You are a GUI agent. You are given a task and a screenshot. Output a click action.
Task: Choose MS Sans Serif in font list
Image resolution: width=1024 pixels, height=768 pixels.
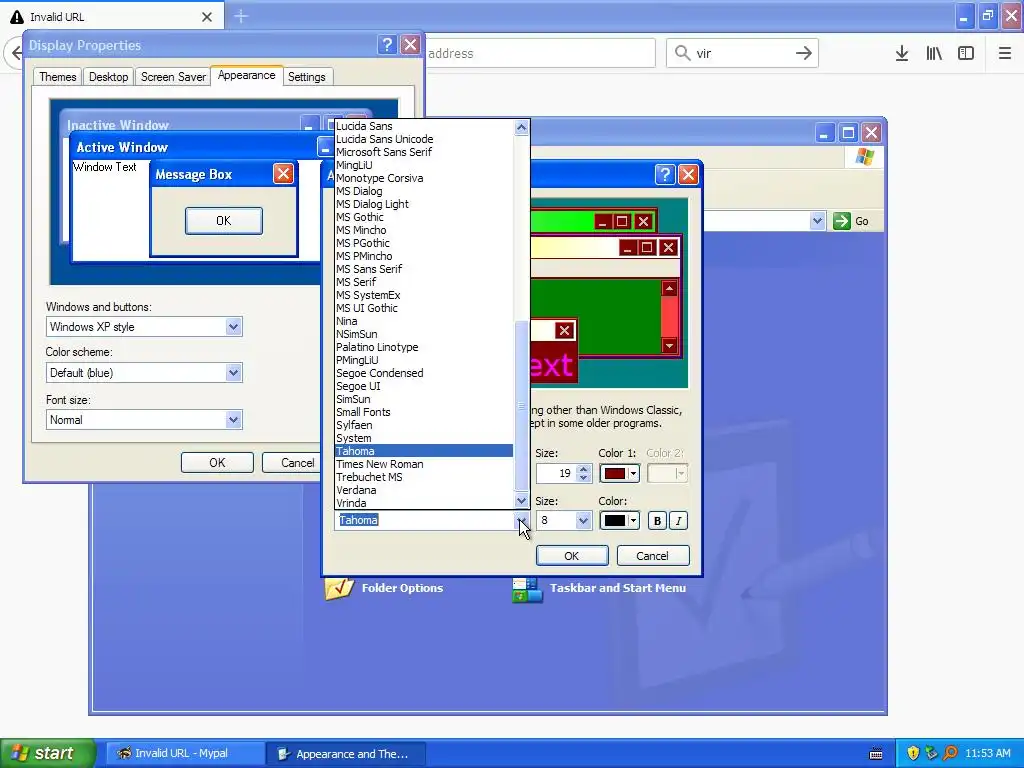click(x=424, y=269)
